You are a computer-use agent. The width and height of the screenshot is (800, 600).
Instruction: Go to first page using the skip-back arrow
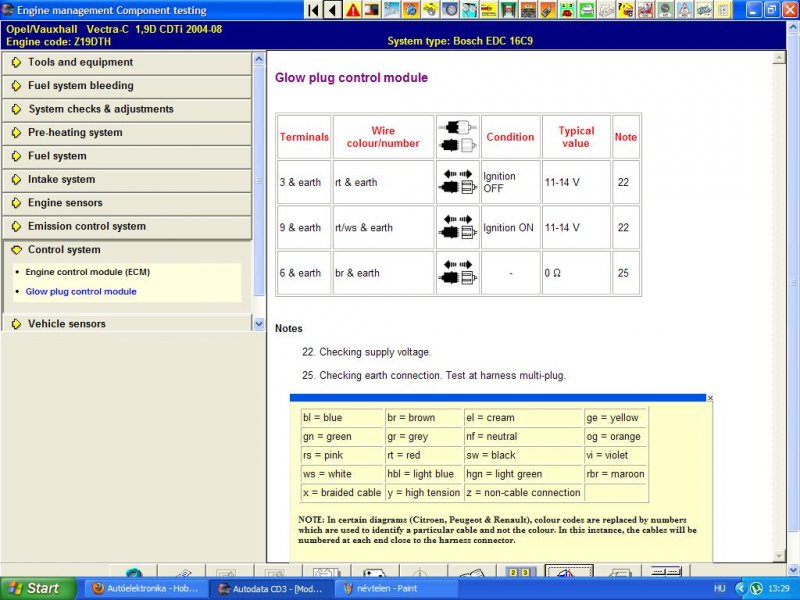pos(313,10)
